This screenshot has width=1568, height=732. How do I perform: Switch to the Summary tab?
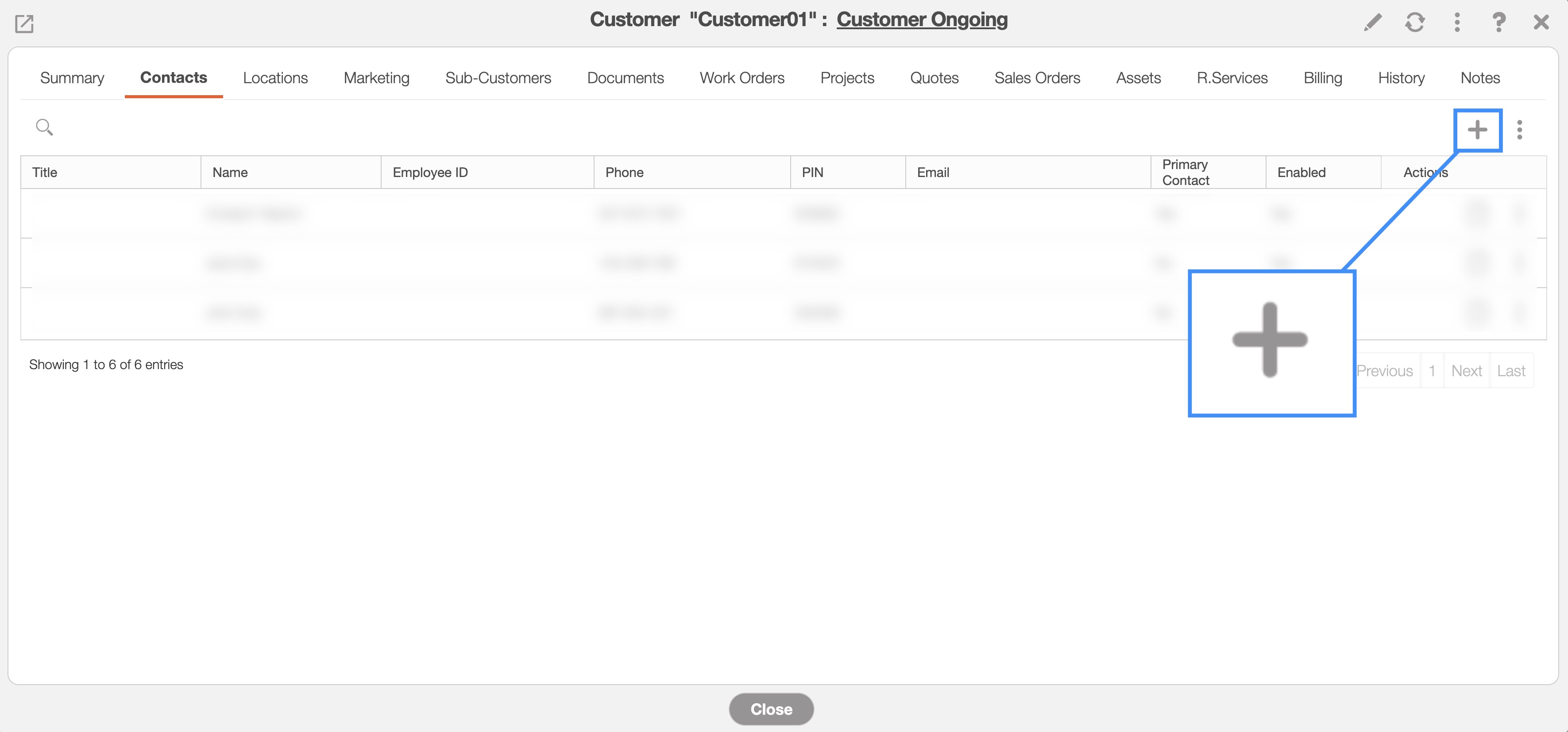(x=72, y=78)
